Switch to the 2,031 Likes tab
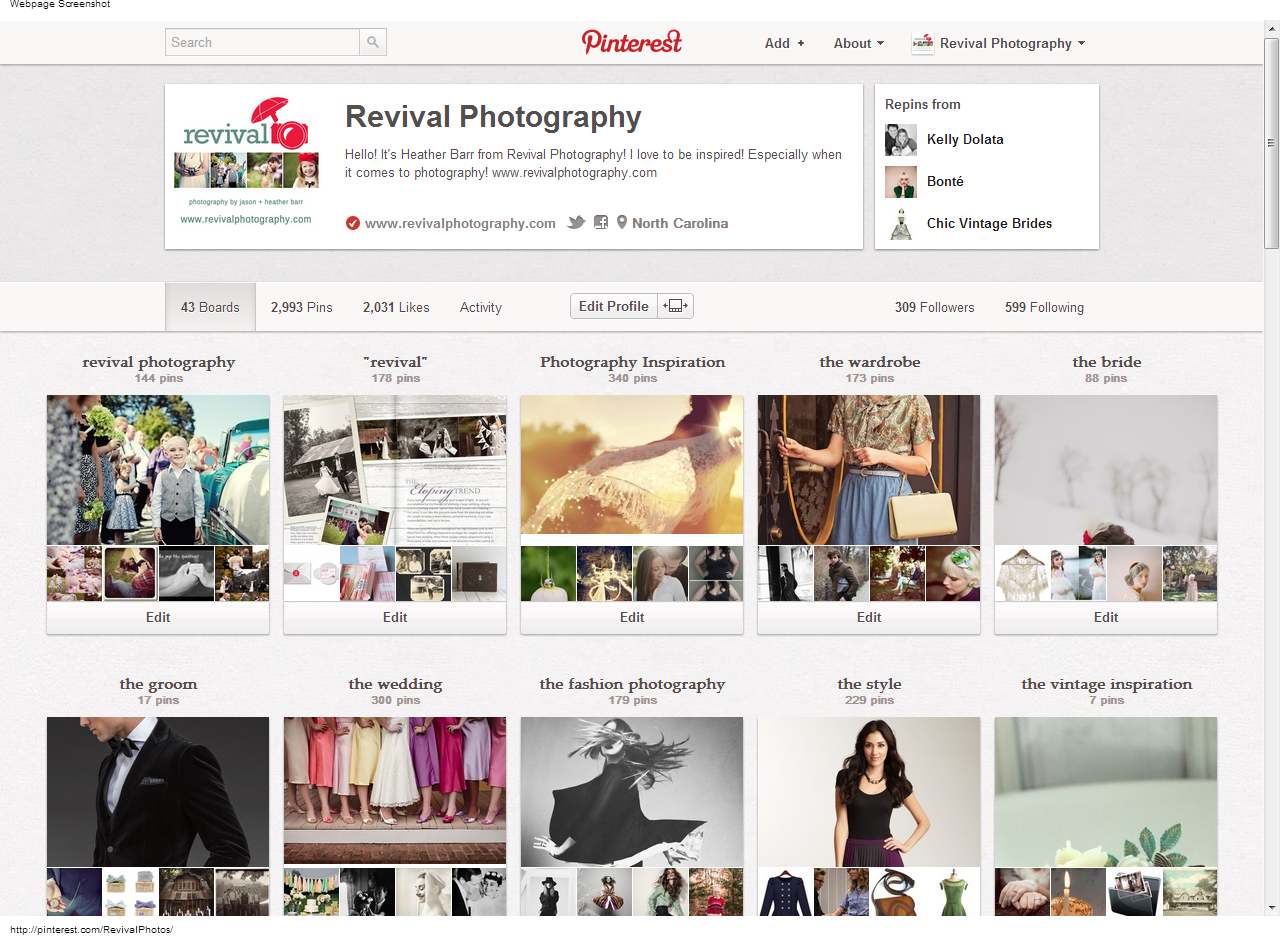Screen dimensions: 1280x936 point(396,307)
